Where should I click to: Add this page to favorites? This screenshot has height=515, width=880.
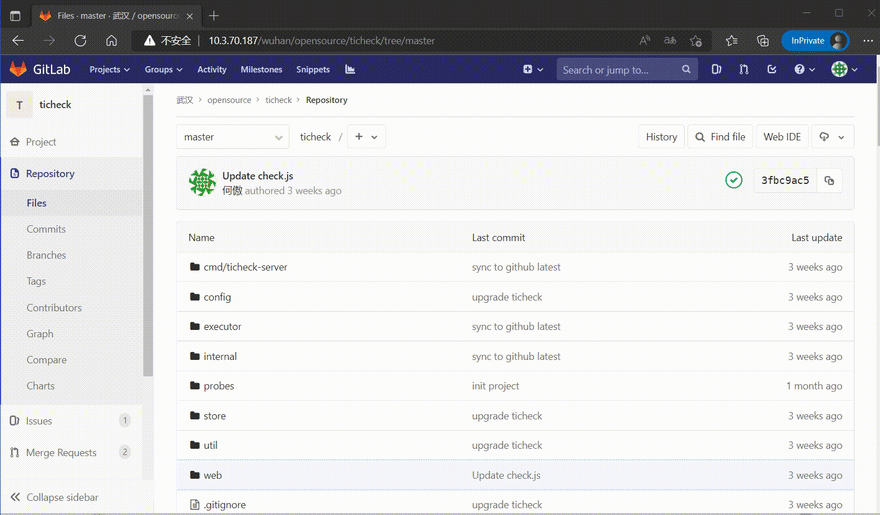point(696,40)
